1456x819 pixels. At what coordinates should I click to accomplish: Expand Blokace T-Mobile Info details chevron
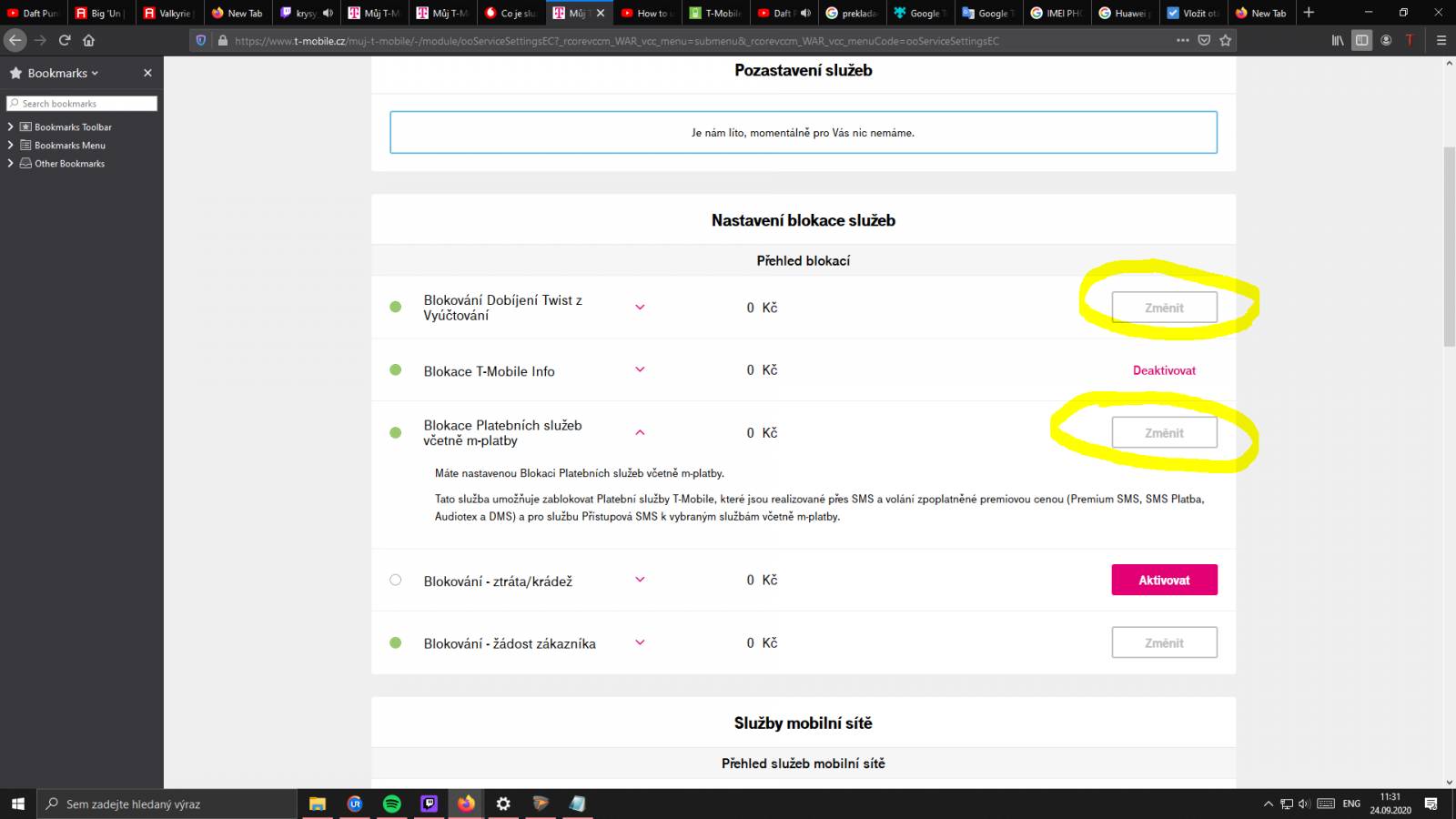[x=640, y=369]
